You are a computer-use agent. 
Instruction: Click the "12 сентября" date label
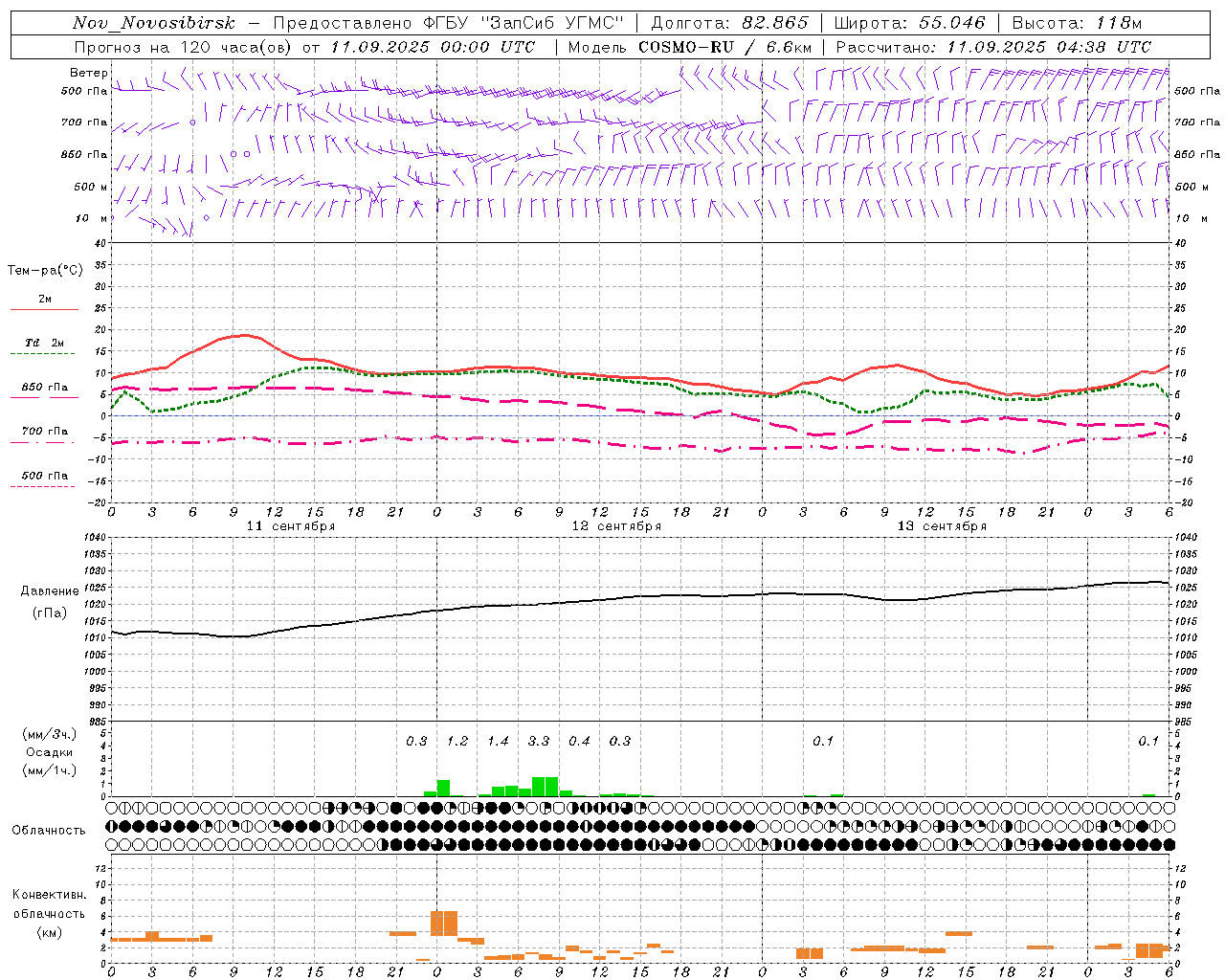pos(616,526)
